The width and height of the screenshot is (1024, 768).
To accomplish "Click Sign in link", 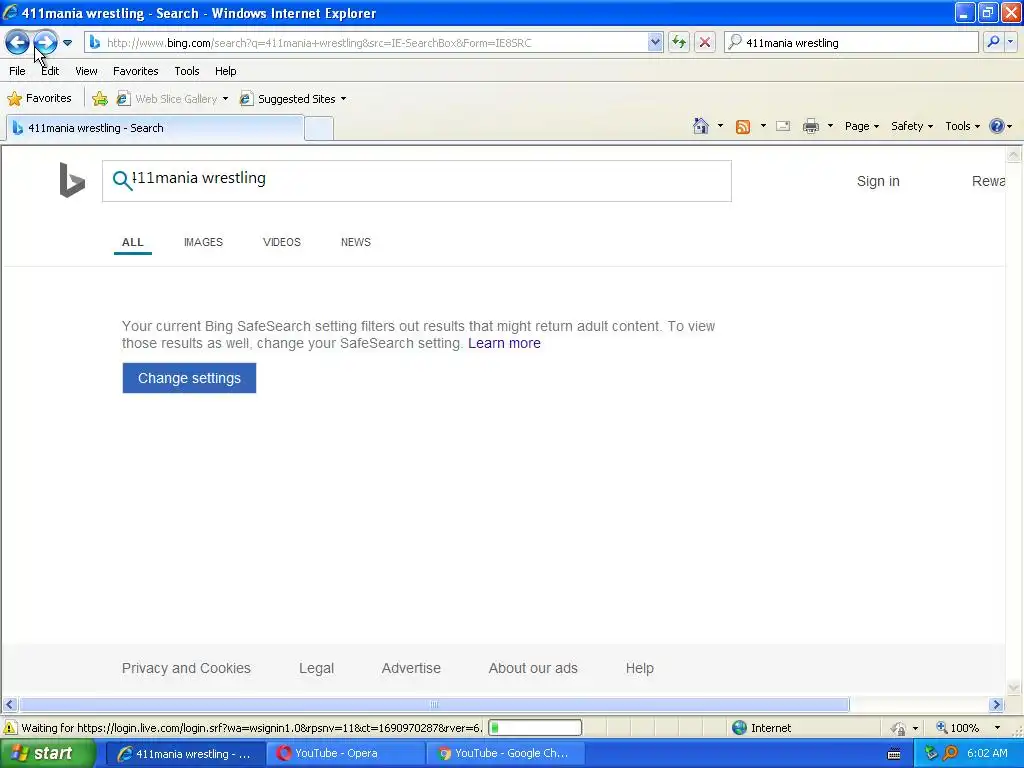I will (x=878, y=182).
